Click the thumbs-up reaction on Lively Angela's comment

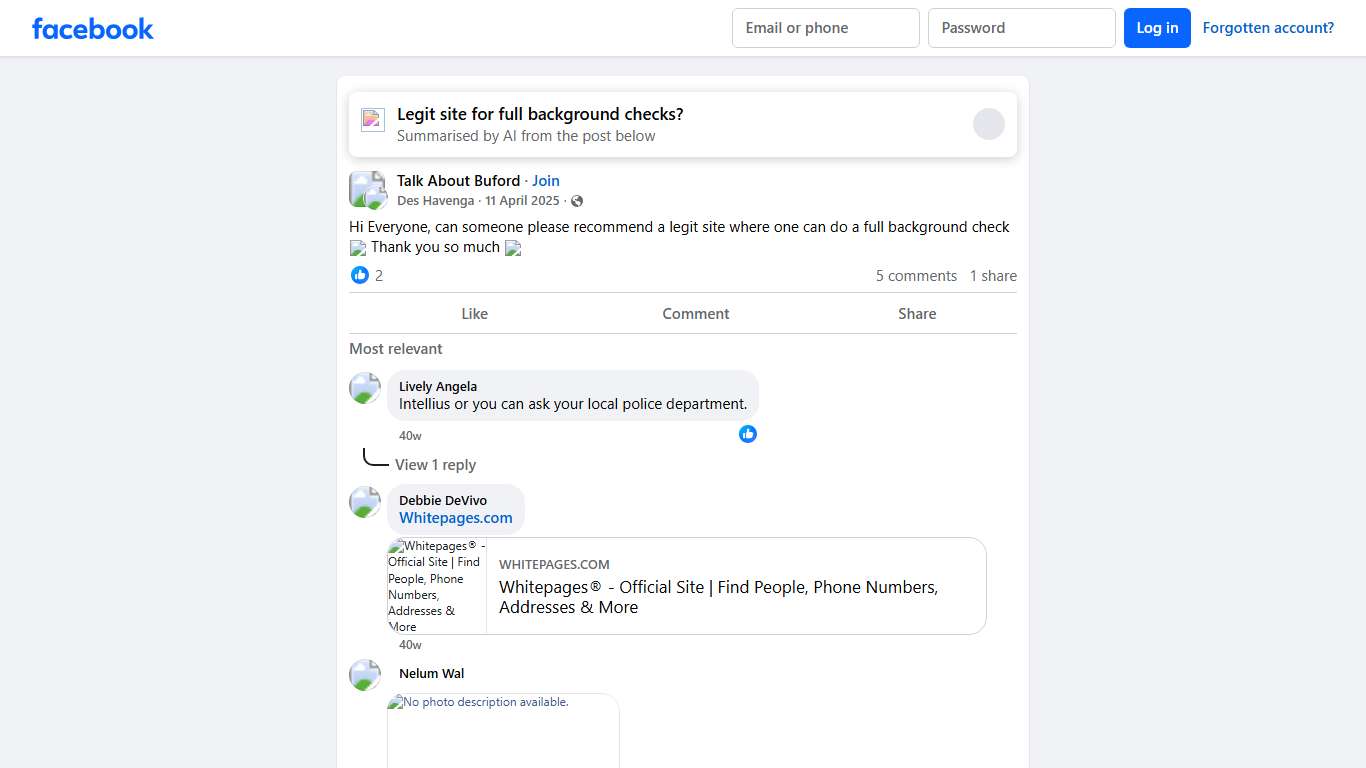748,434
